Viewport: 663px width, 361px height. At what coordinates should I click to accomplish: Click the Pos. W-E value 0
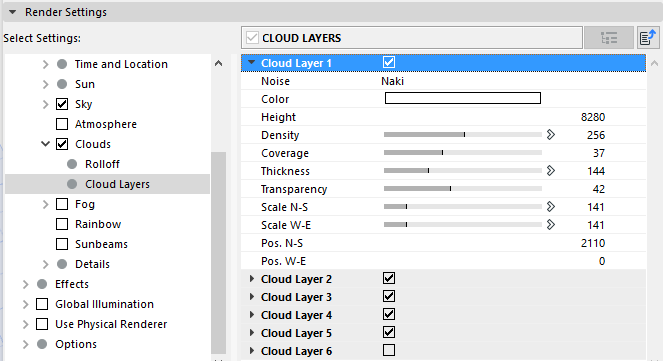(602, 261)
